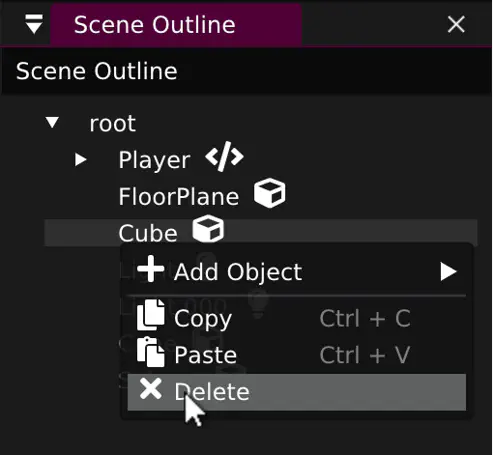This screenshot has height=455, width=494.
Task: Click the plus icon of Add Object
Action: coord(151,269)
